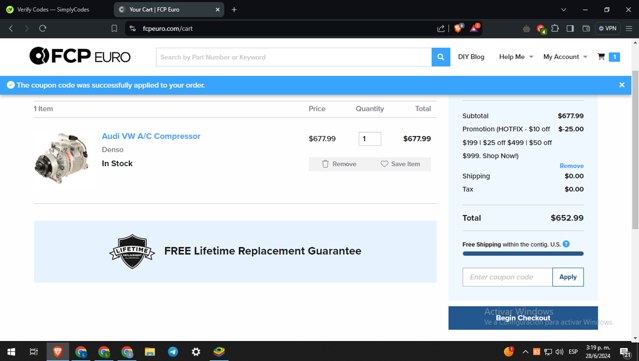Reload the page with the refresh icon
The image size is (639, 361).
tap(42, 29)
